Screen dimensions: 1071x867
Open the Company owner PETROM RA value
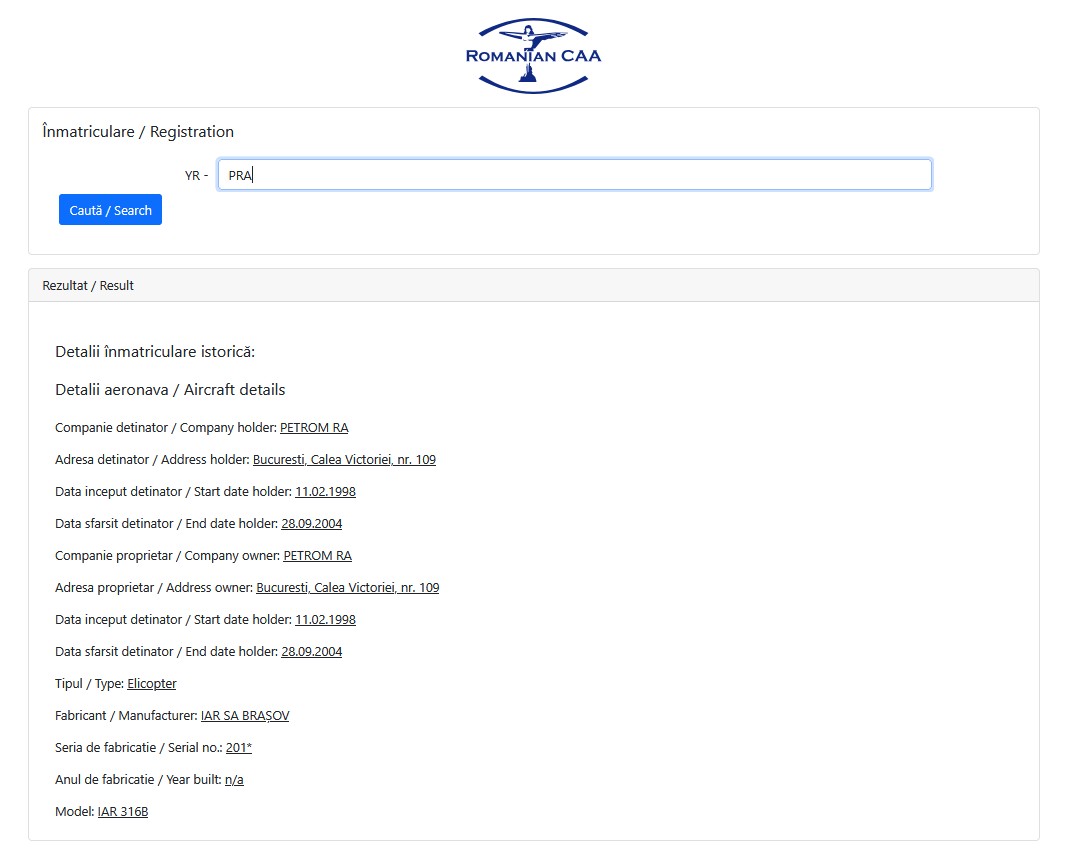317,556
